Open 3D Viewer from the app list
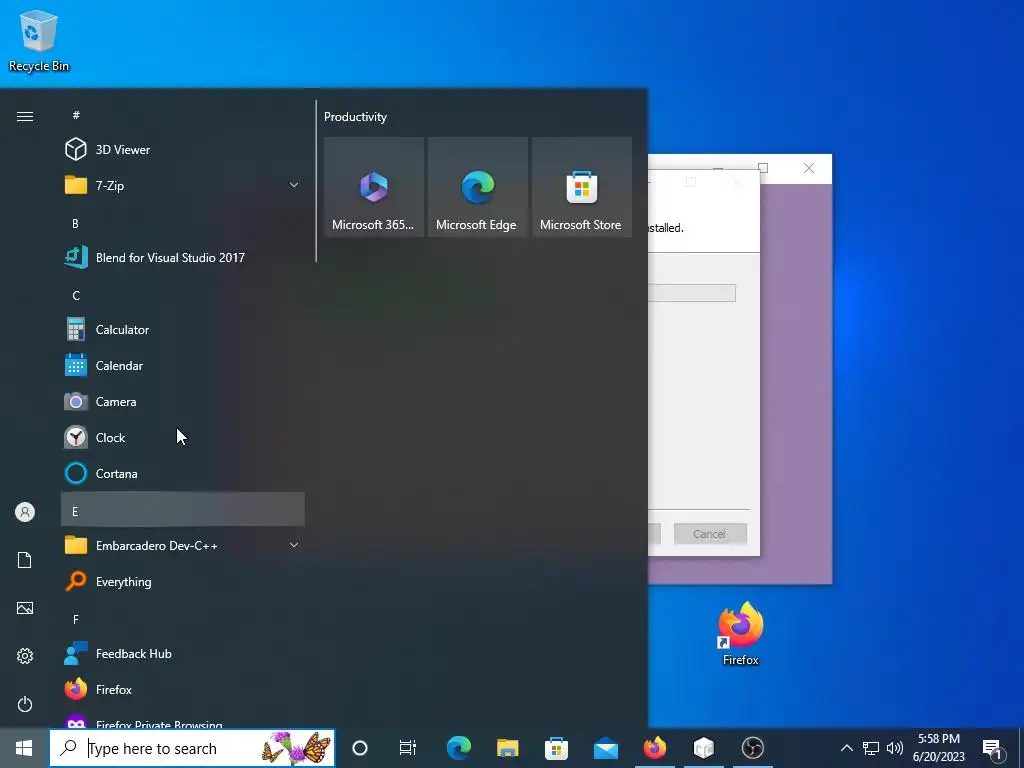1024x768 pixels. coord(183,150)
